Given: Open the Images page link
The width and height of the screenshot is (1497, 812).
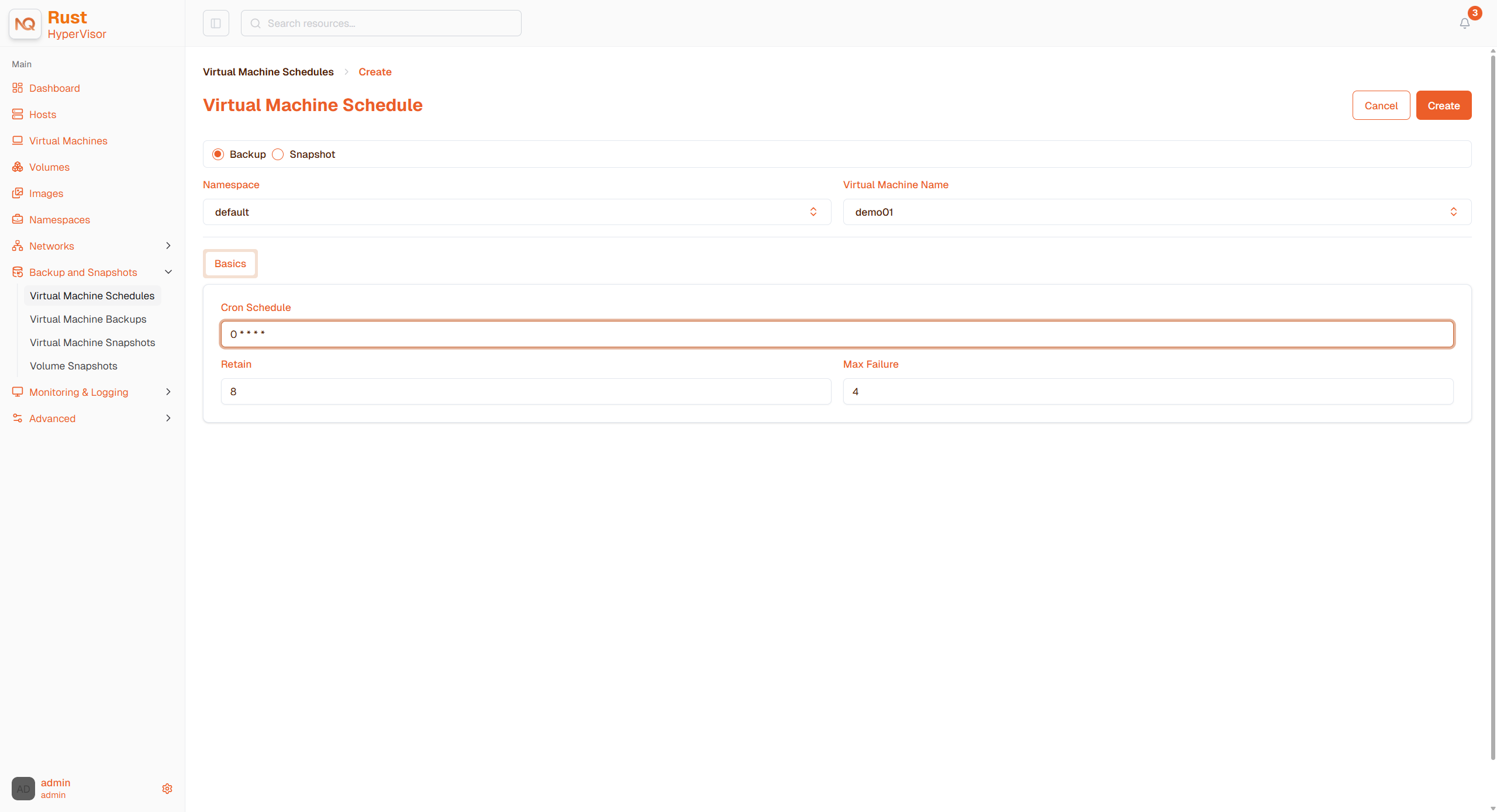Looking at the screenshot, I should (46, 194).
